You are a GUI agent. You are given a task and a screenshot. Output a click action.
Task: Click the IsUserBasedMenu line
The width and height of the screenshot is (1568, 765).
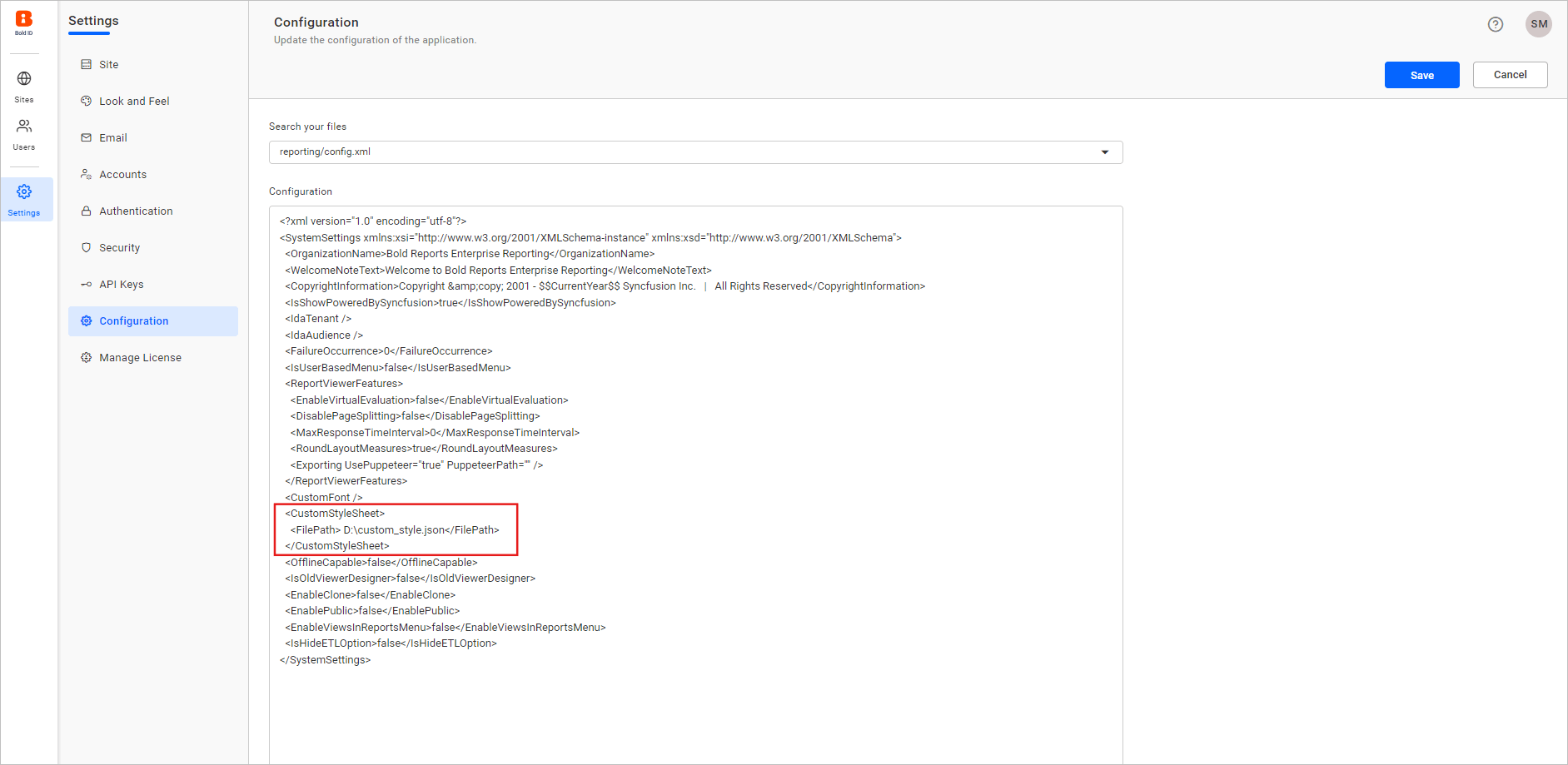[x=398, y=368]
